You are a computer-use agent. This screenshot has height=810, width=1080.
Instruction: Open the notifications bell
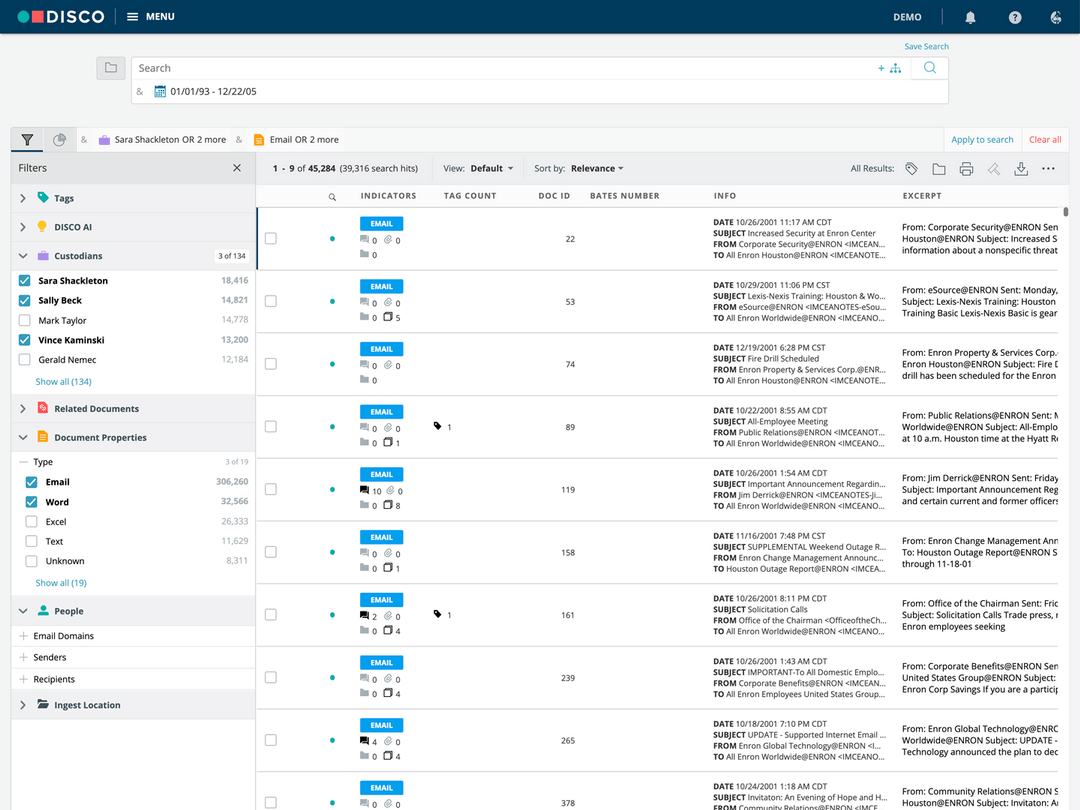970,17
